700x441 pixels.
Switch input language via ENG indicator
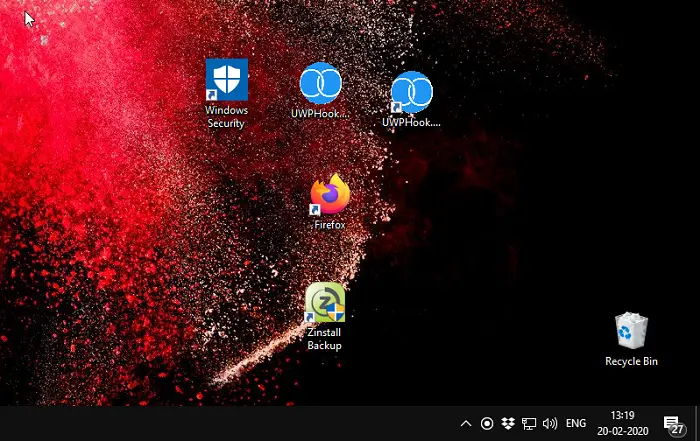[575, 423]
